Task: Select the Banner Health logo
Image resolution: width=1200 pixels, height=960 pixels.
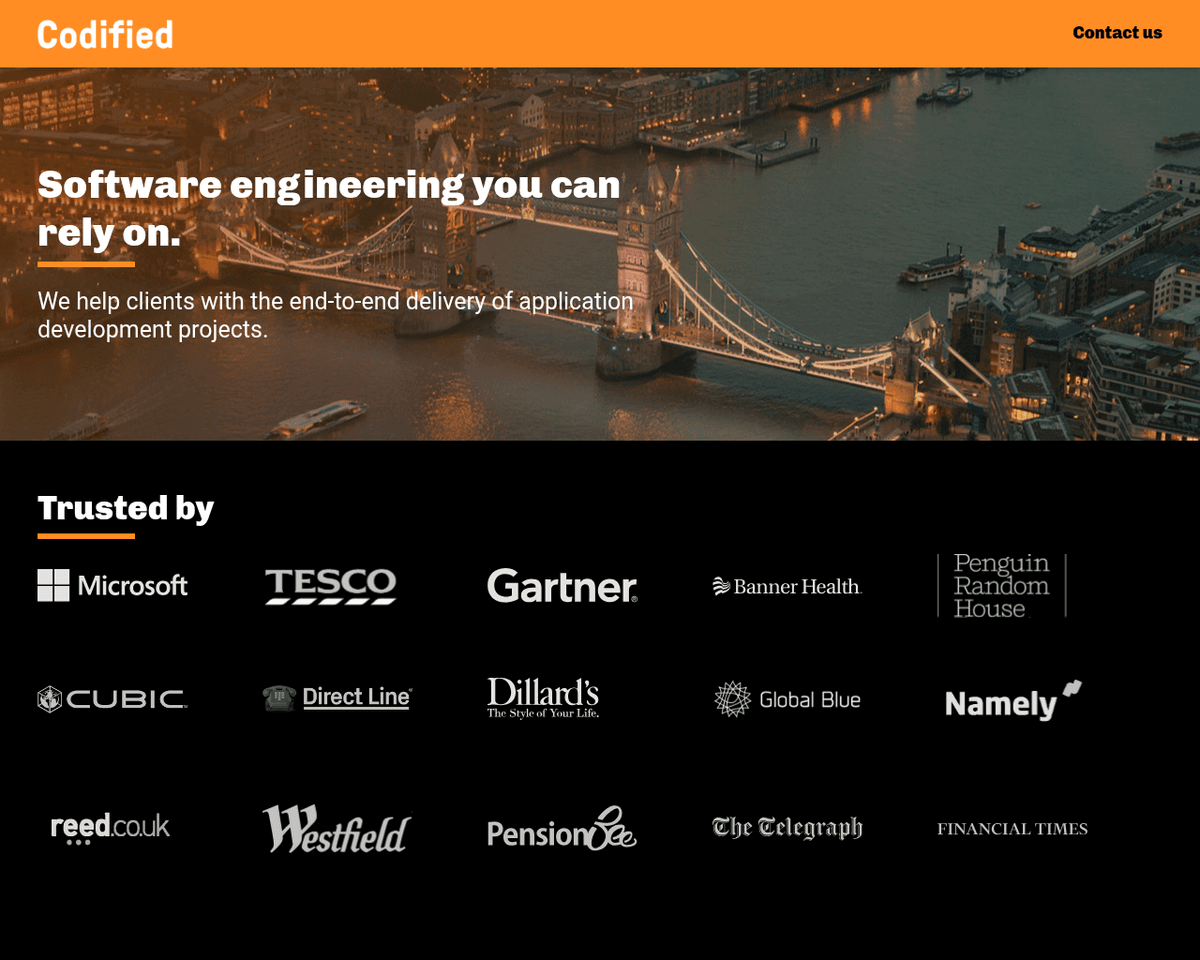Action: tap(787, 587)
